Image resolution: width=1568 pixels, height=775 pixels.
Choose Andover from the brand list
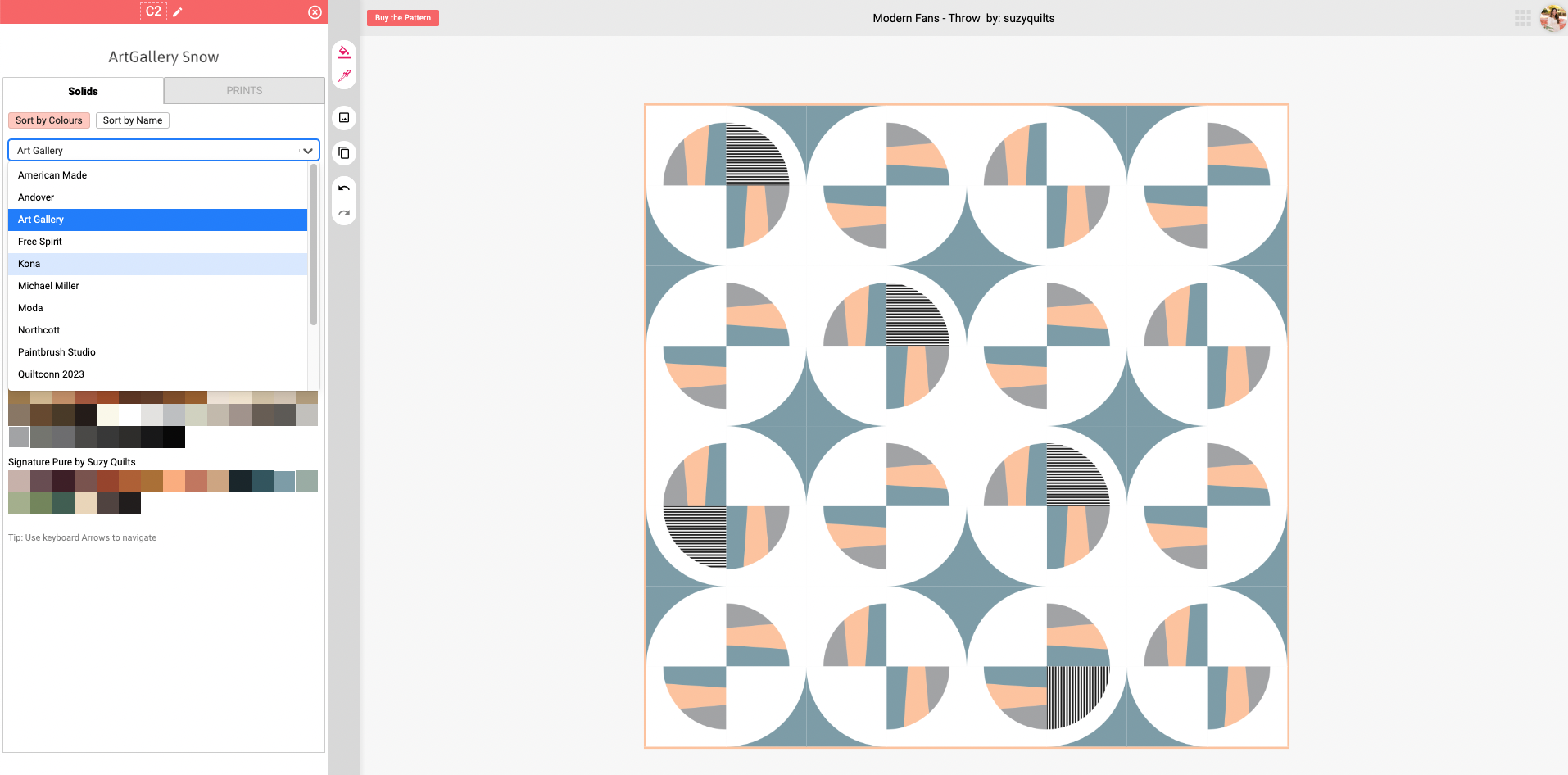pos(157,197)
